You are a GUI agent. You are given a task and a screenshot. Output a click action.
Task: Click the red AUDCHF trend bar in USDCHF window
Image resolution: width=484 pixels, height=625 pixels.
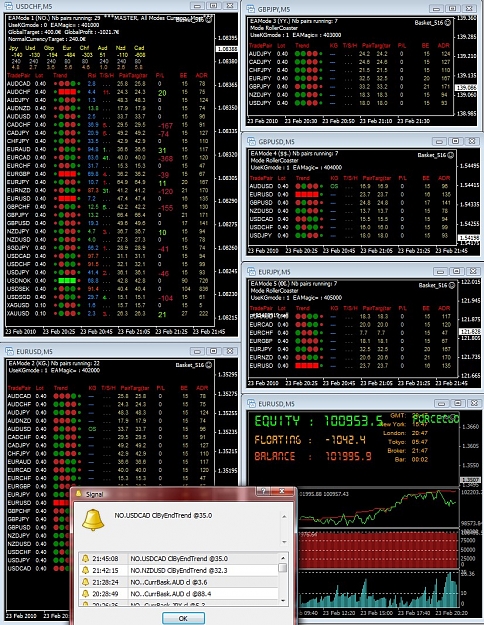click(67, 92)
